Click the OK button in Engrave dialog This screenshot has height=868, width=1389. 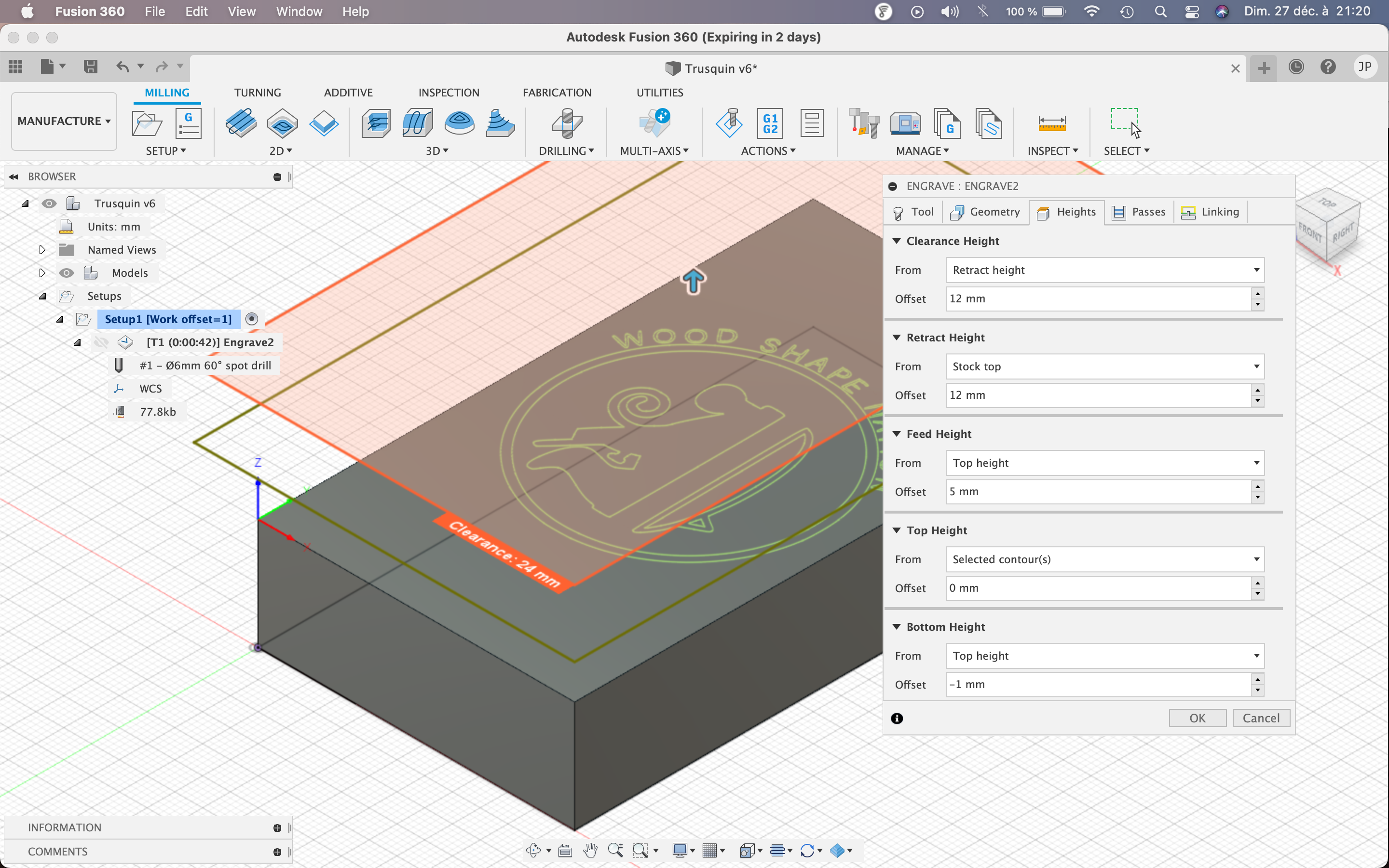(1197, 718)
